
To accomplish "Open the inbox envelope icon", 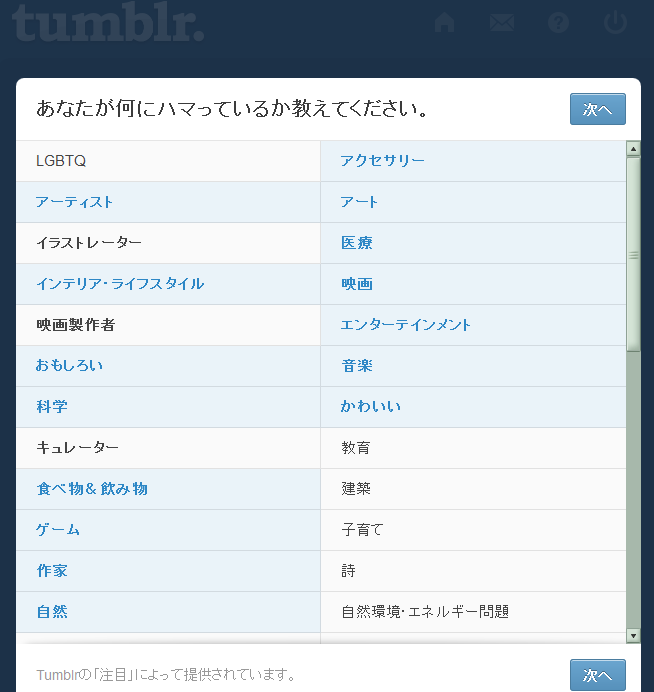I will (502, 23).
